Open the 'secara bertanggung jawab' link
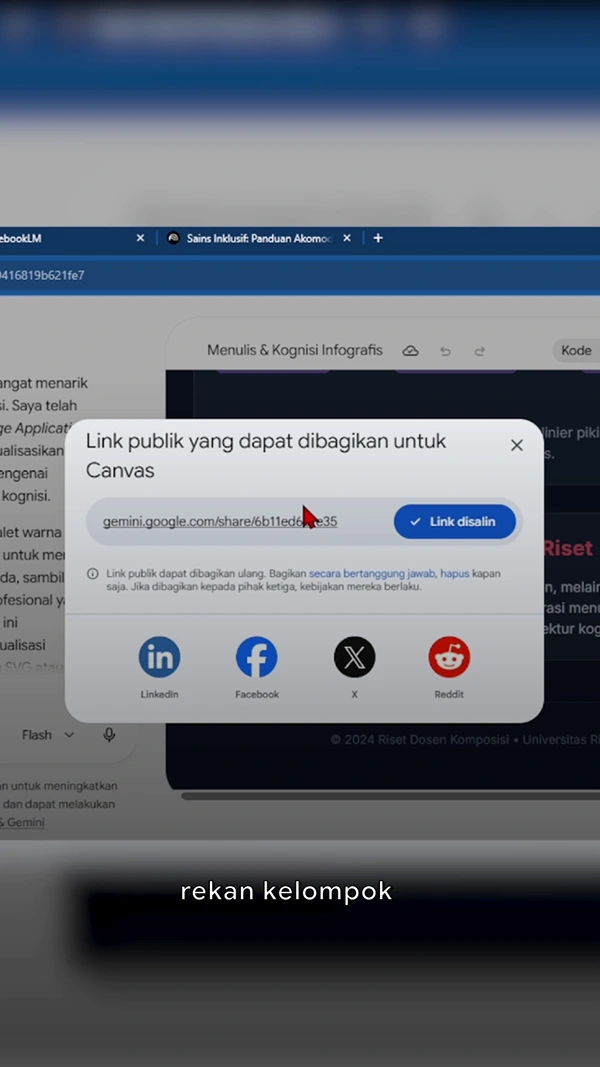600x1067 pixels. point(371,574)
